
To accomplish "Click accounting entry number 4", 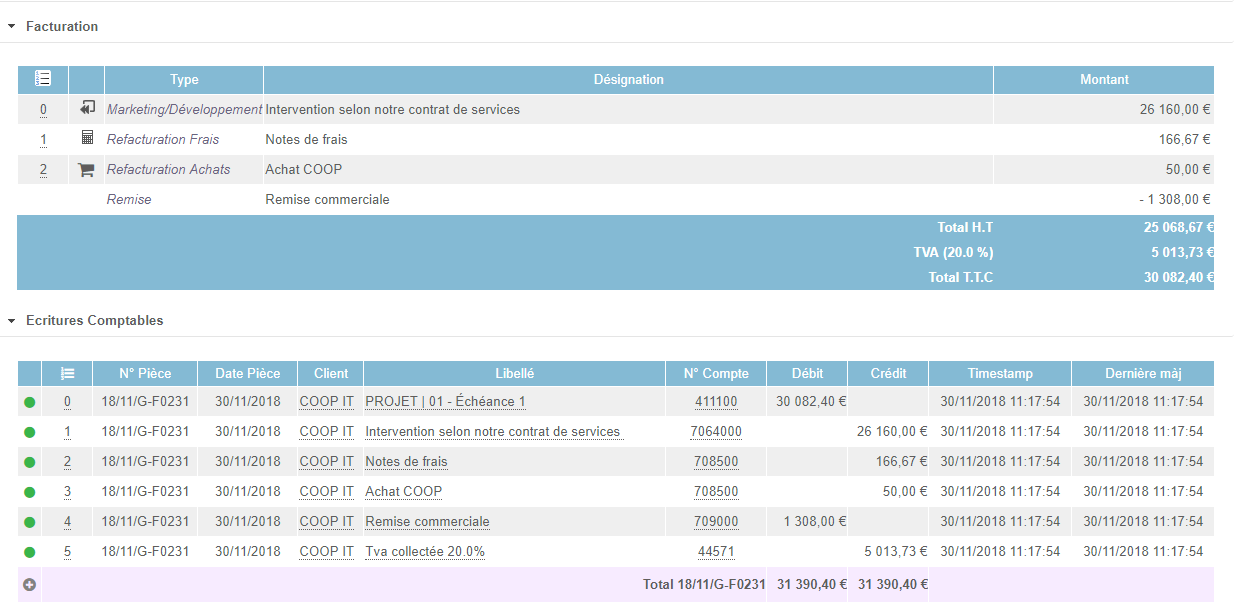I will point(67,522).
